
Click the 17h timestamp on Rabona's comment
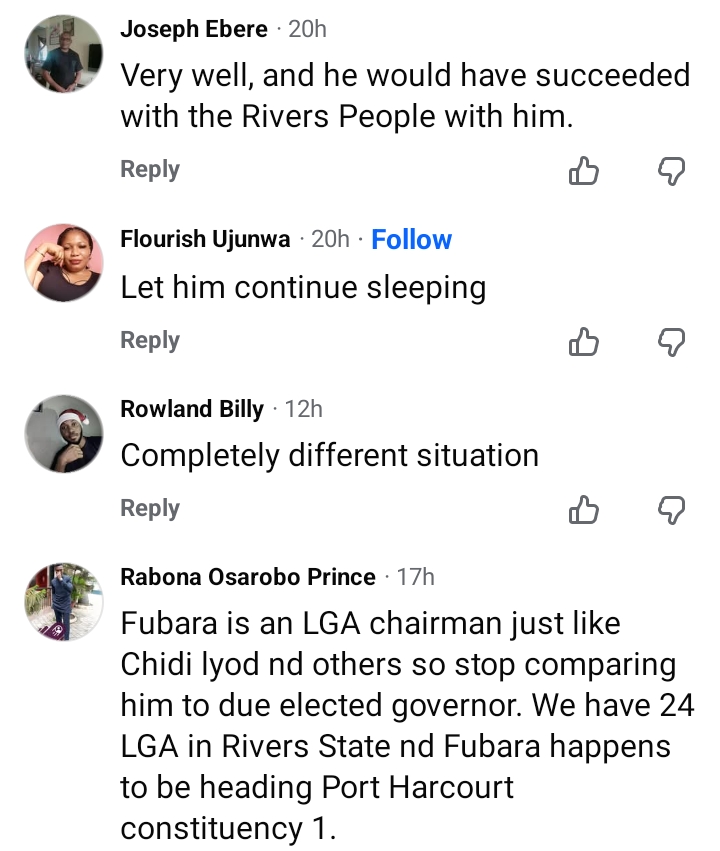tap(416, 577)
